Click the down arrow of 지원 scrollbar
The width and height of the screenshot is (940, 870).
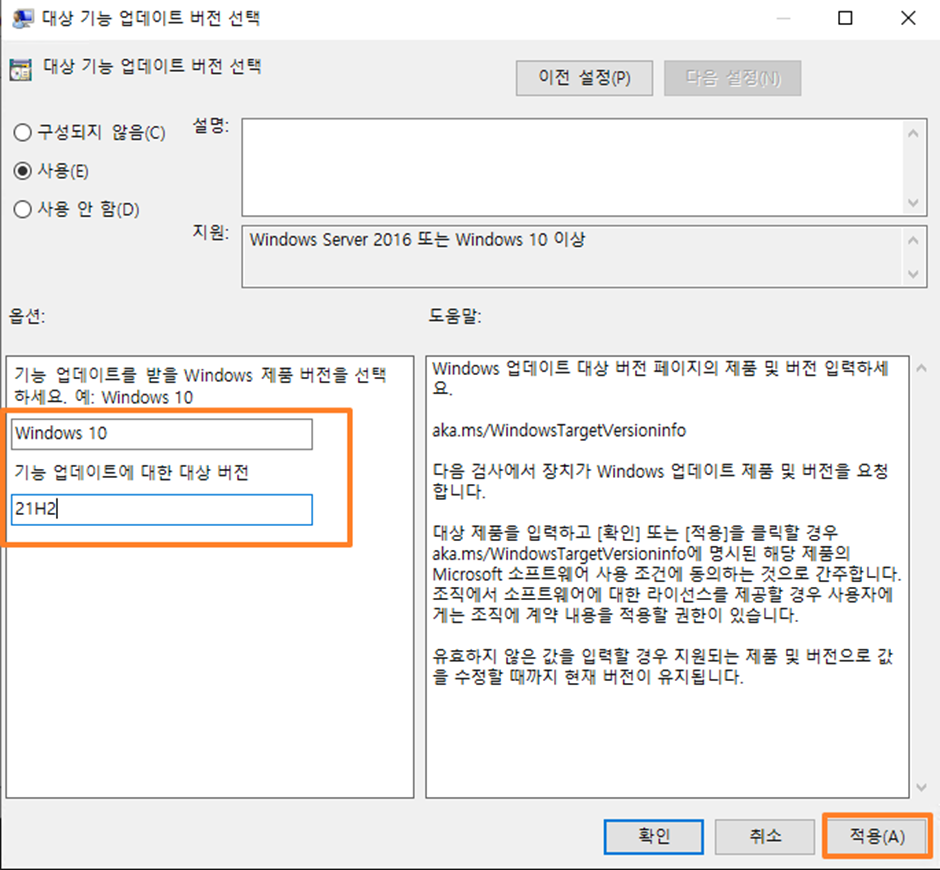pos(913,274)
